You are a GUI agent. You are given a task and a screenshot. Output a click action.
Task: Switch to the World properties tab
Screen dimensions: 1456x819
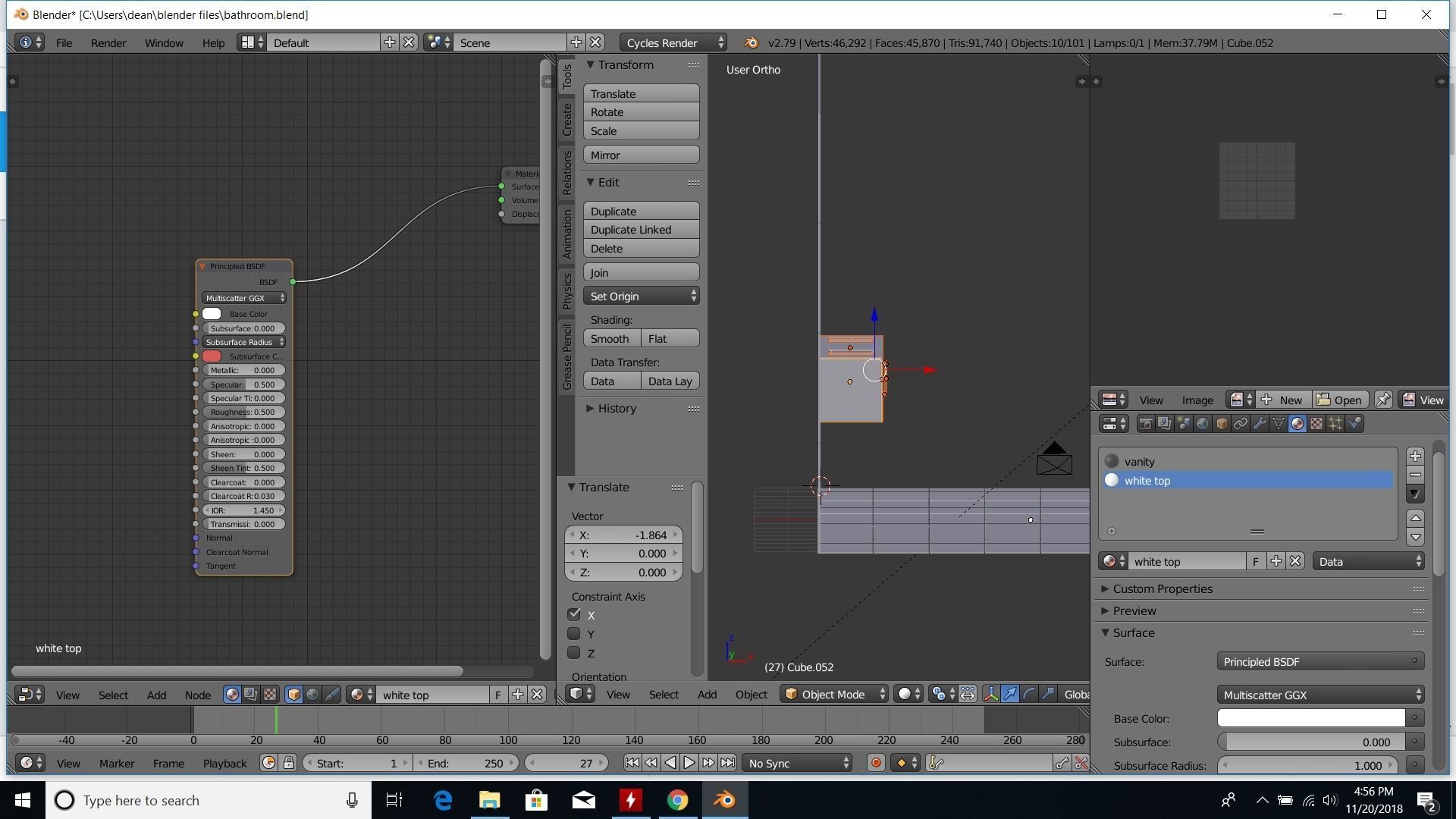click(1203, 424)
